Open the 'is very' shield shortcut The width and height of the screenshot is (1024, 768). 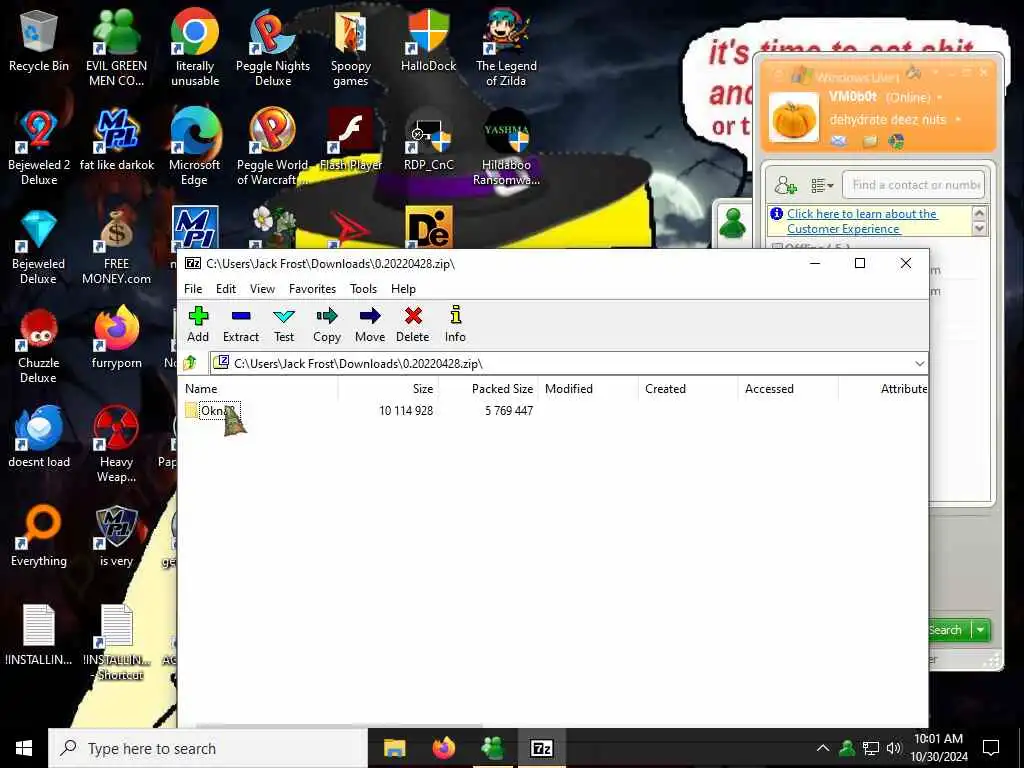(x=116, y=536)
